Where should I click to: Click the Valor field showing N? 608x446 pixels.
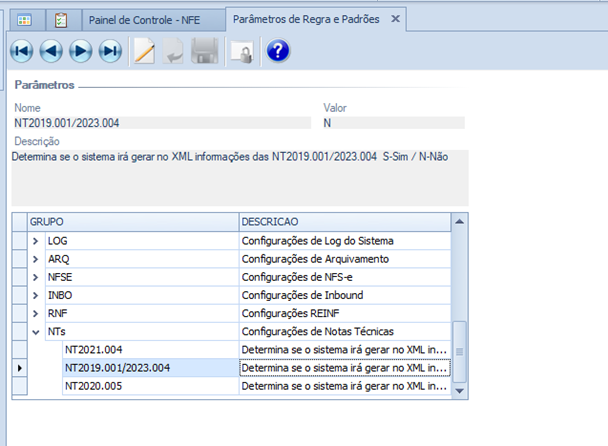coord(393,123)
